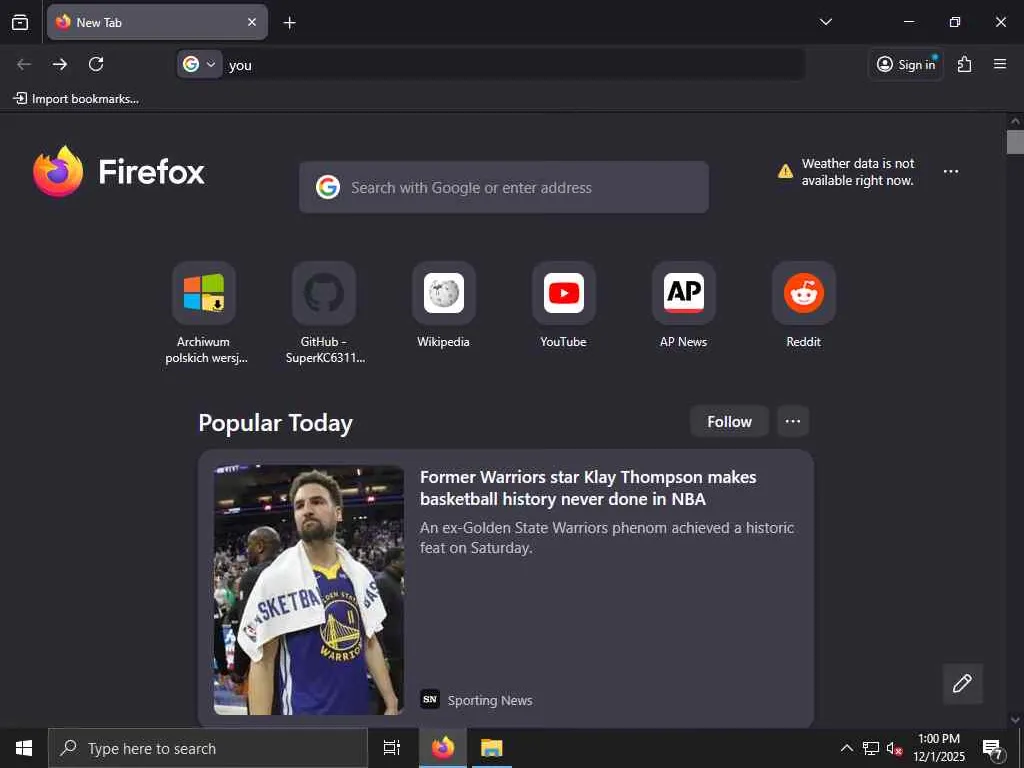The width and height of the screenshot is (1024, 768).
Task: Open the AP News shortcut tile
Action: point(684,305)
